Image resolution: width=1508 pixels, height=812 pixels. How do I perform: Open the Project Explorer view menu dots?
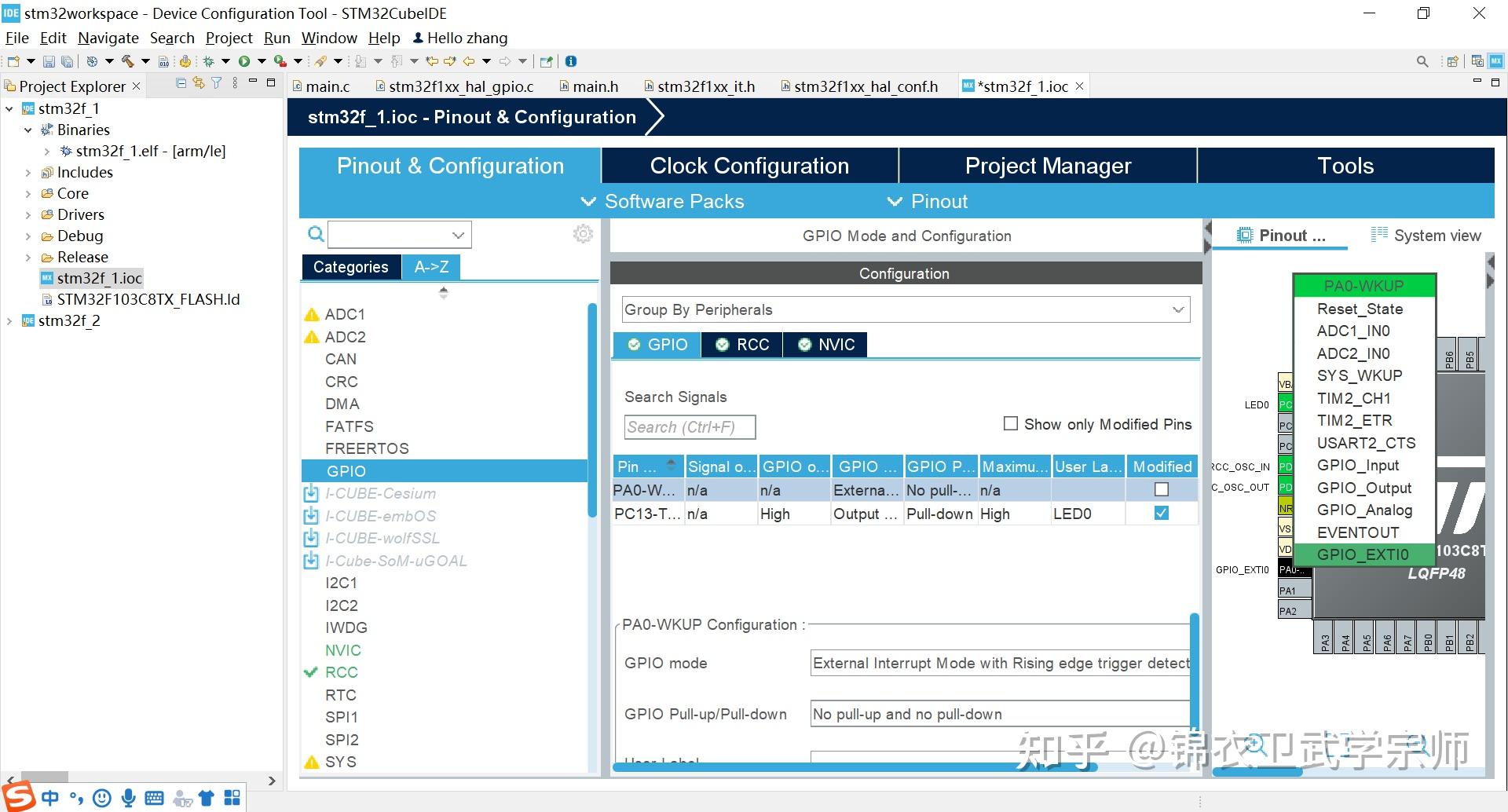point(235,83)
